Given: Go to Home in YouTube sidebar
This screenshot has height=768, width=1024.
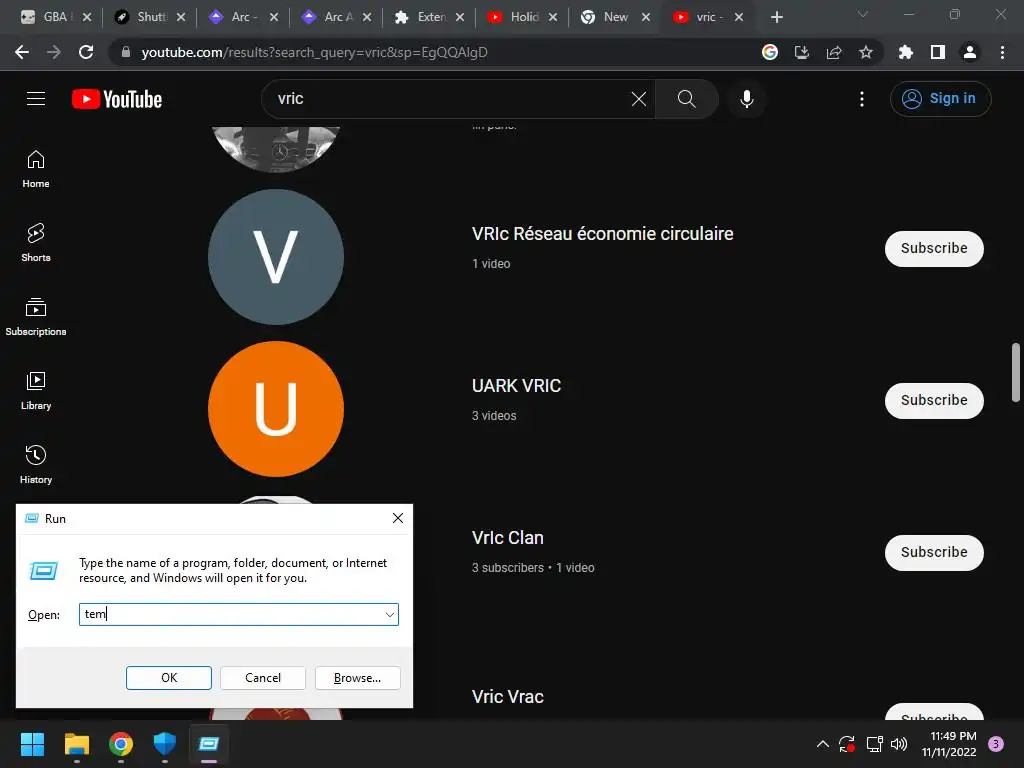Looking at the screenshot, I should (36, 169).
